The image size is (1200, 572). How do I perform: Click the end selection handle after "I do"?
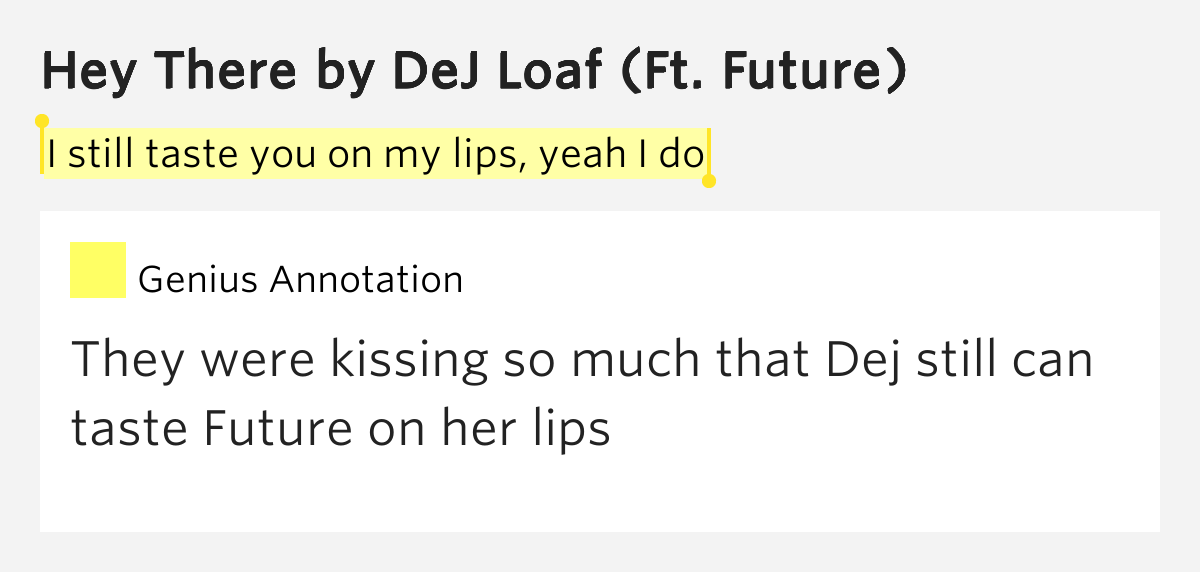709,181
